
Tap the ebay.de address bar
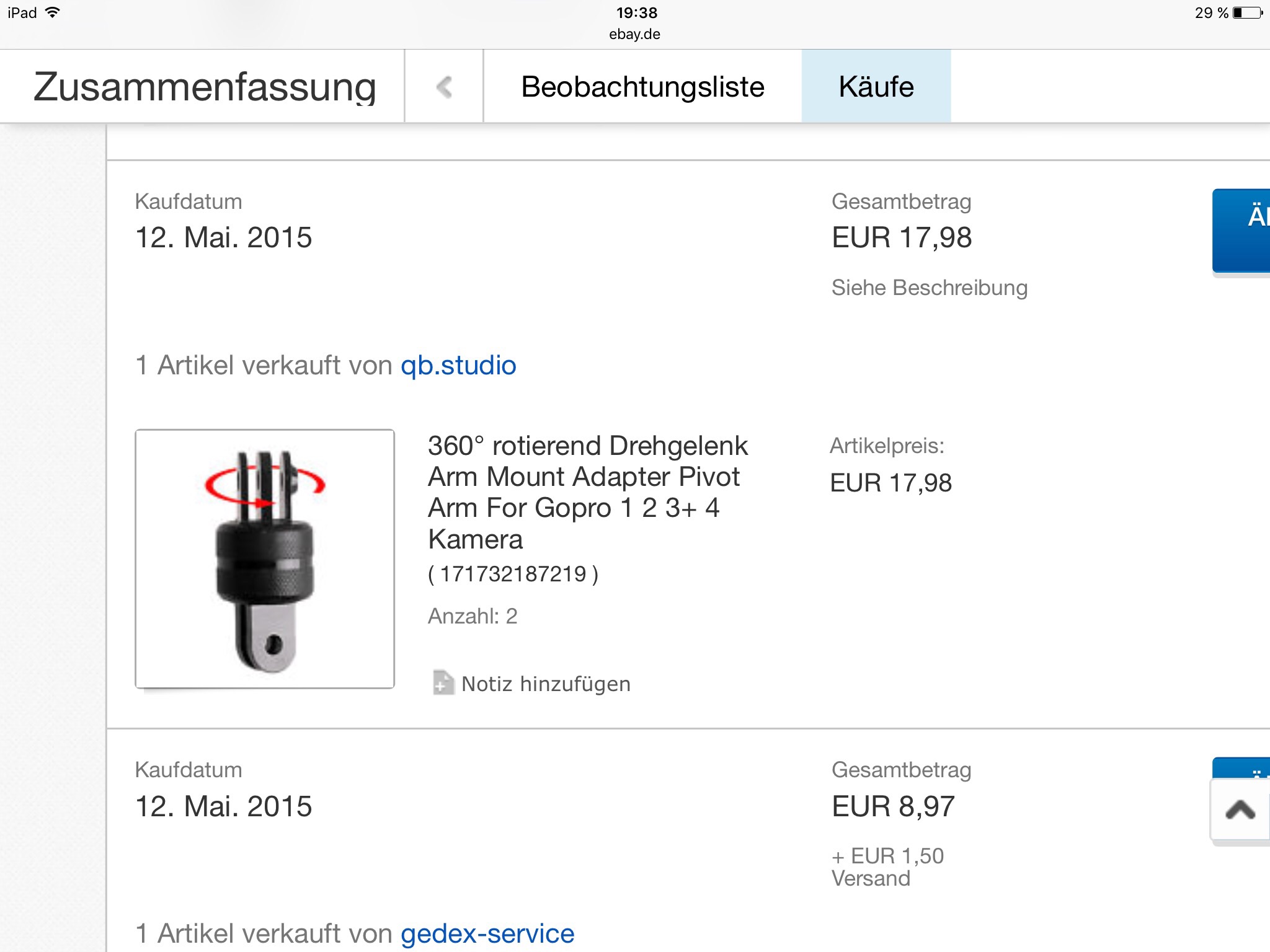coord(634,34)
